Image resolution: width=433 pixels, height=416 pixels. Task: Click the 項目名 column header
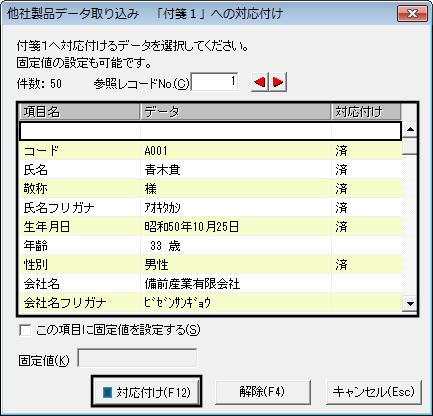coord(80,112)
